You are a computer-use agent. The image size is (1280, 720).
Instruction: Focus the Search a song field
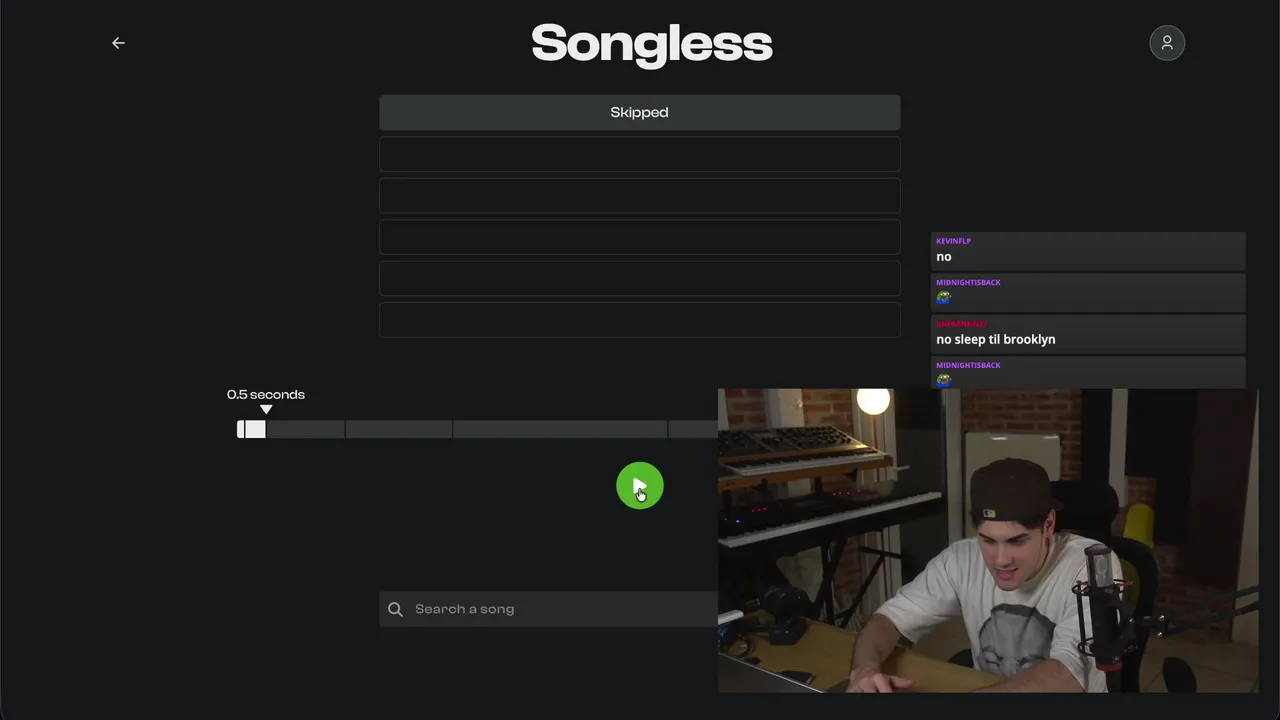[x=549, y=609]
